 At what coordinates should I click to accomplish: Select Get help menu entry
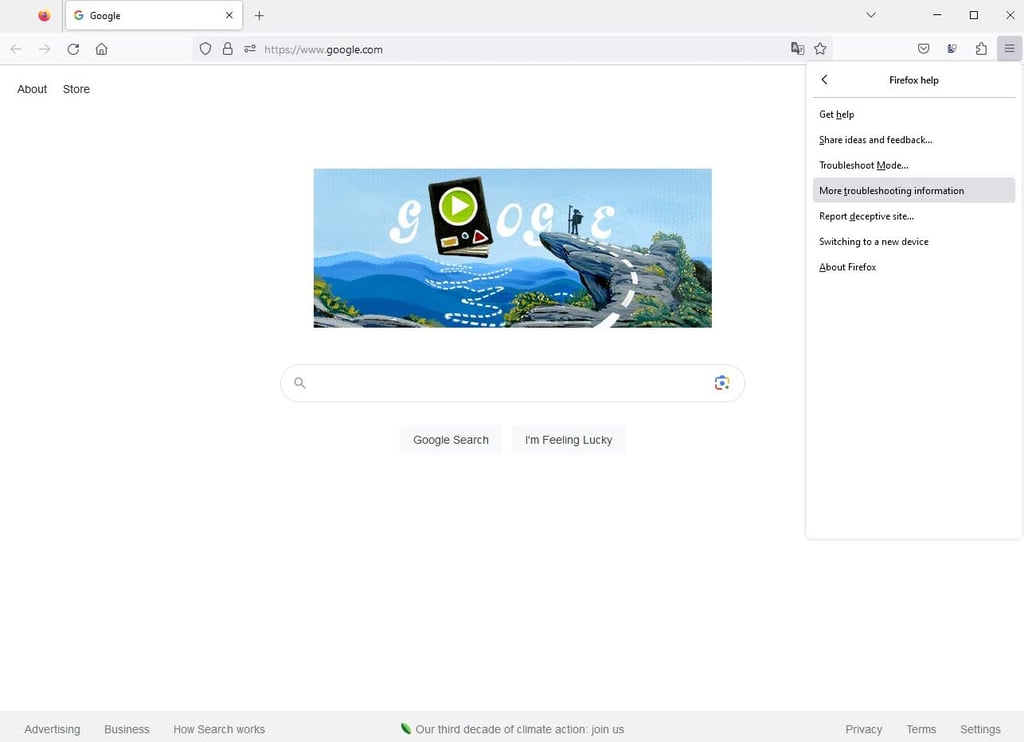coord(914,114)
